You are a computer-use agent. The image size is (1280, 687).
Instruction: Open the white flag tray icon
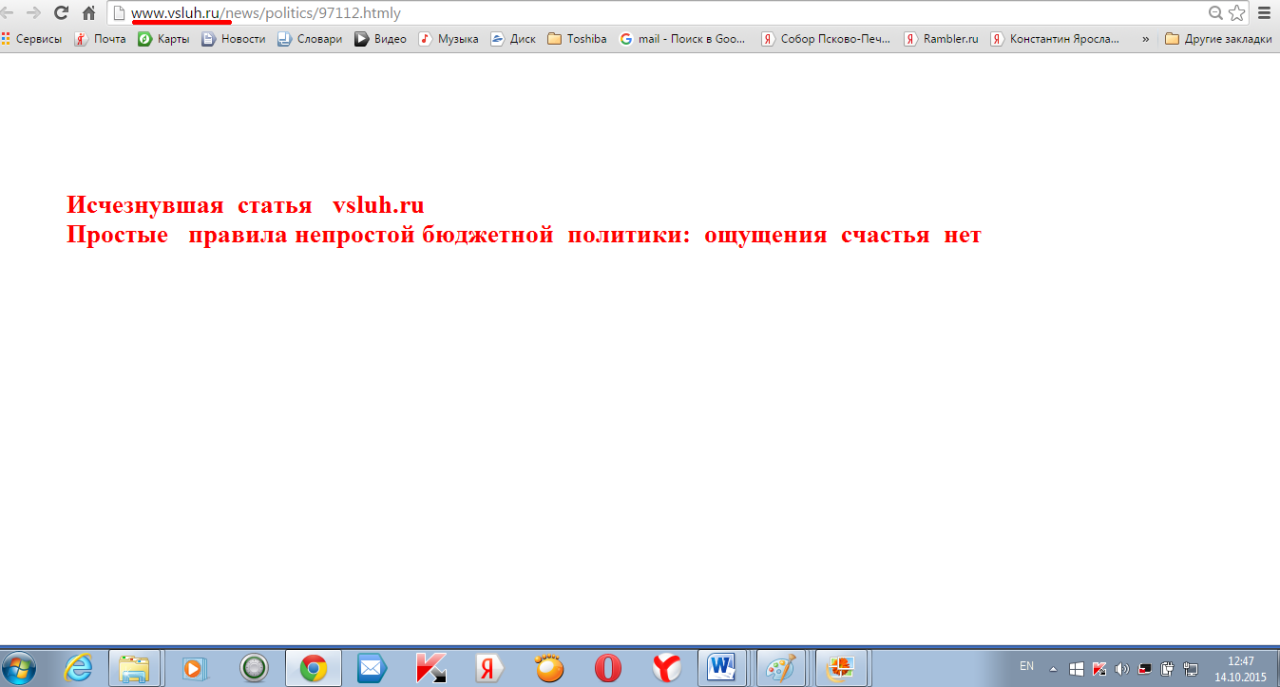[x=1077, y=669]
